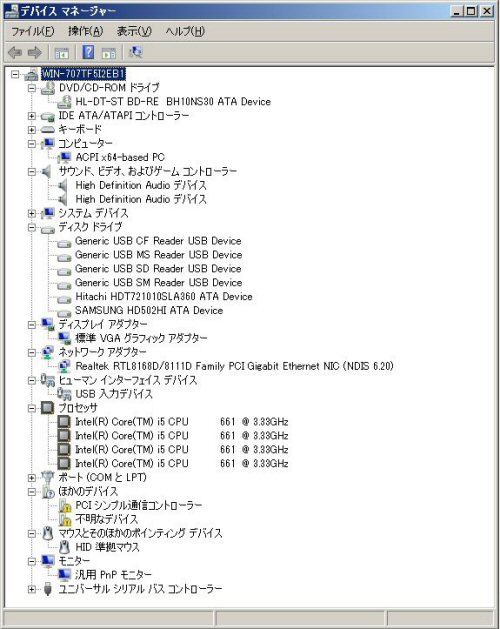Click the action pane toolbar icon

click(109, 53)
